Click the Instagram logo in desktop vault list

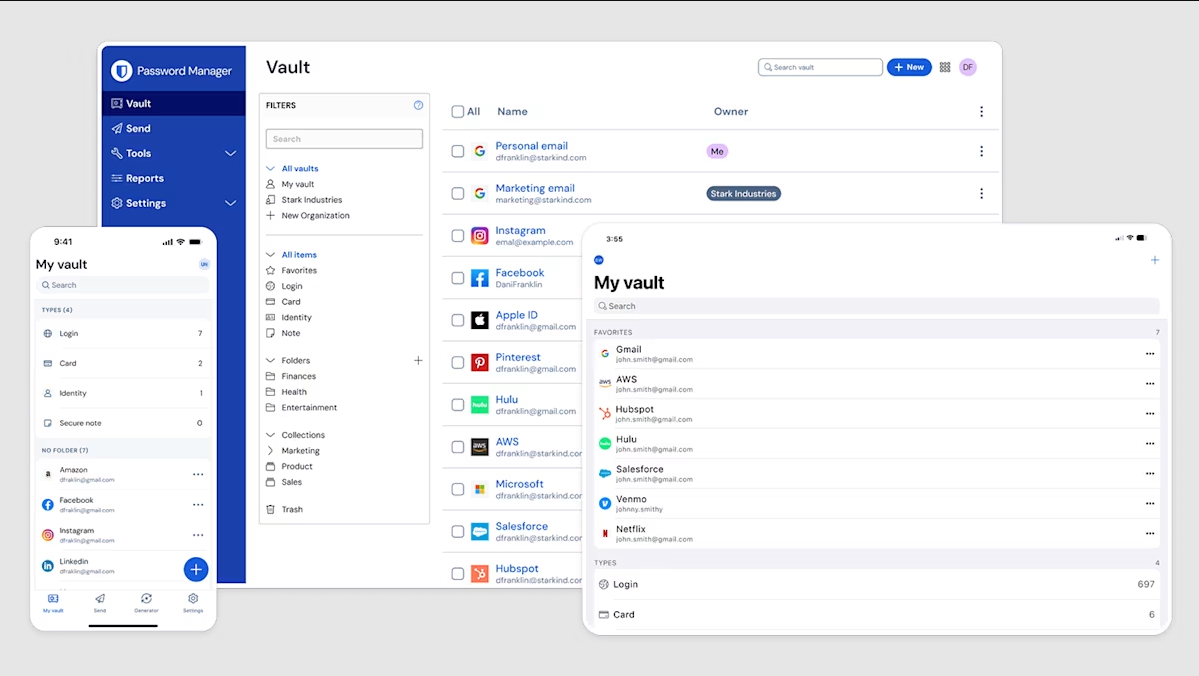click(479, 236)
